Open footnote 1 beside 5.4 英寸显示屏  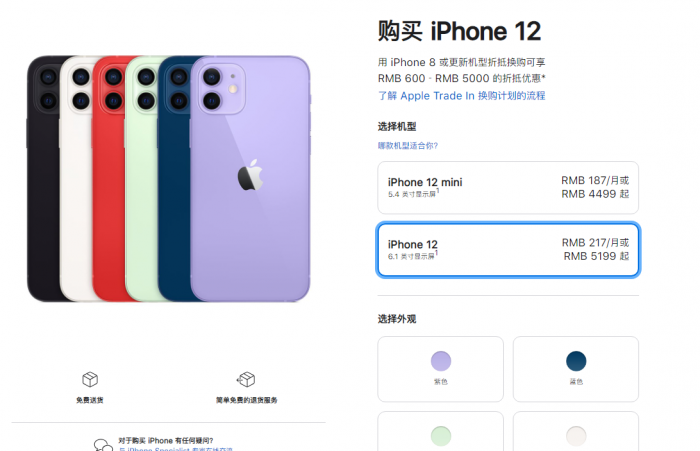(x=438, y=191)
